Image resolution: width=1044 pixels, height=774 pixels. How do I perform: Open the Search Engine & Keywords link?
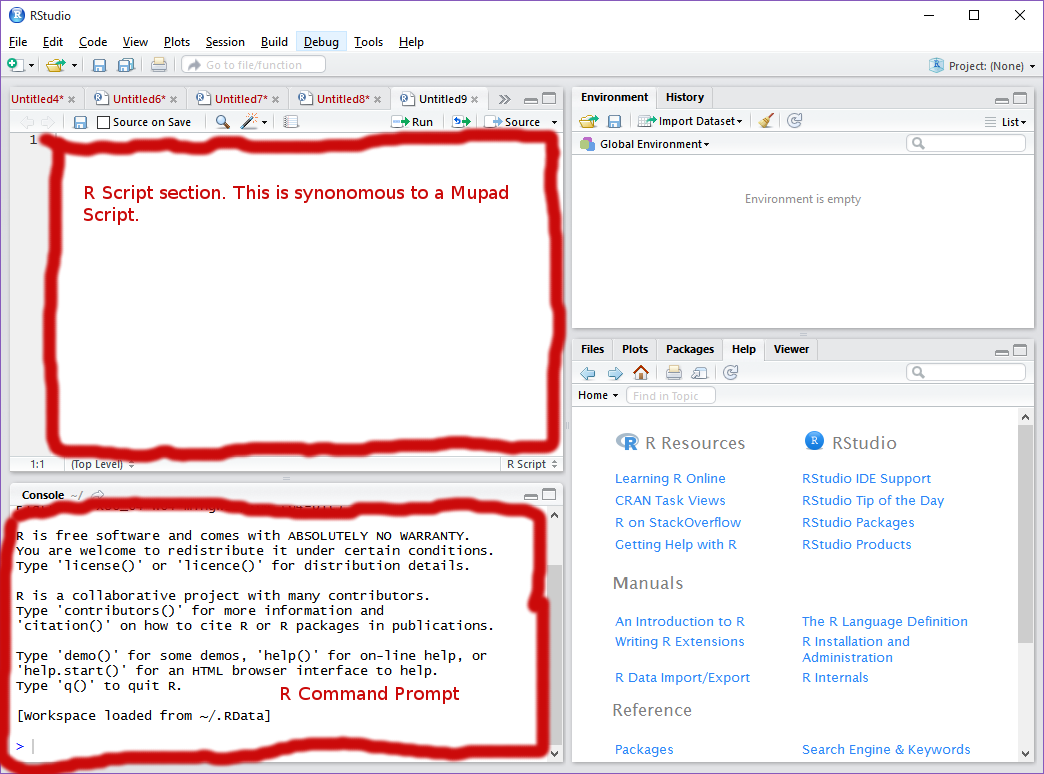point(886,749)
